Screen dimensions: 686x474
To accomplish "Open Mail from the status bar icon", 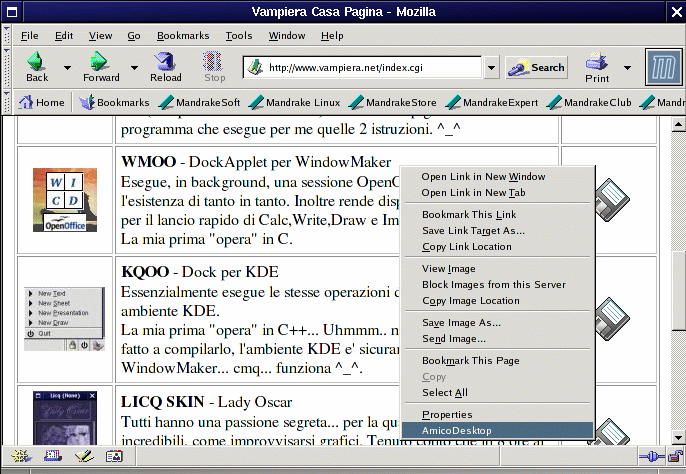I will (53, 456).
